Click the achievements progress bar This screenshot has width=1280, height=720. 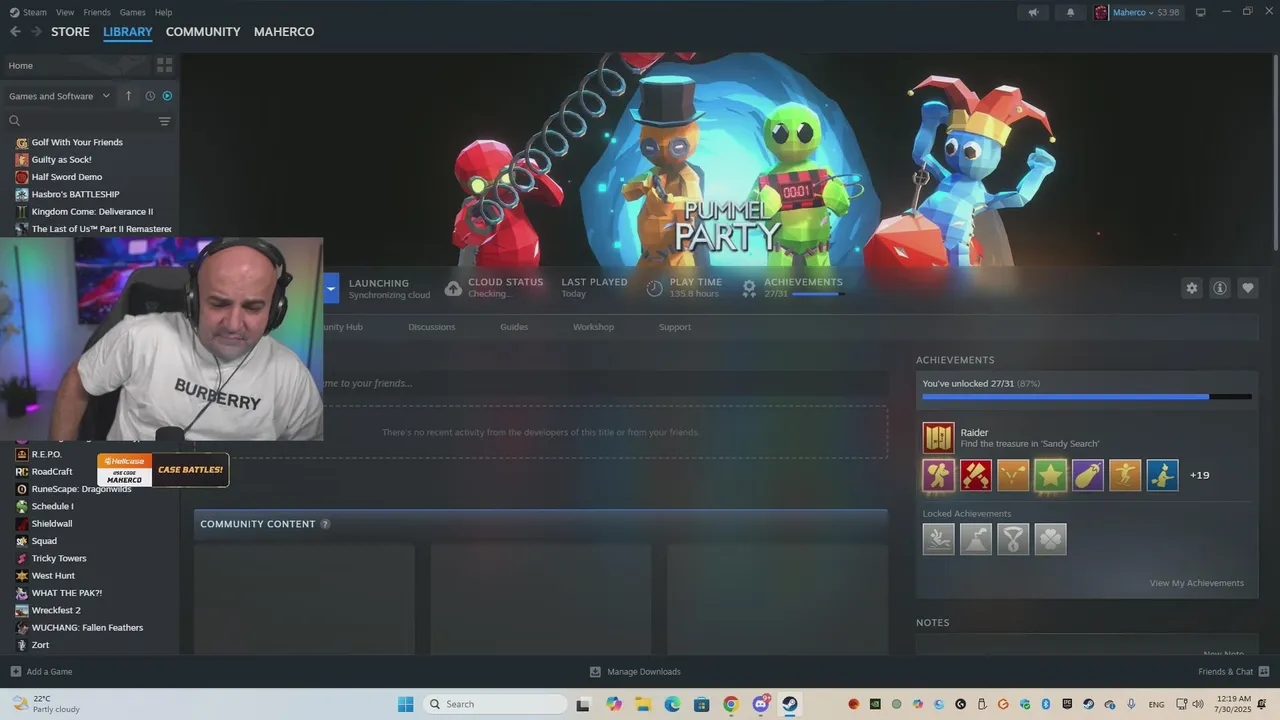coord(1087,397)
